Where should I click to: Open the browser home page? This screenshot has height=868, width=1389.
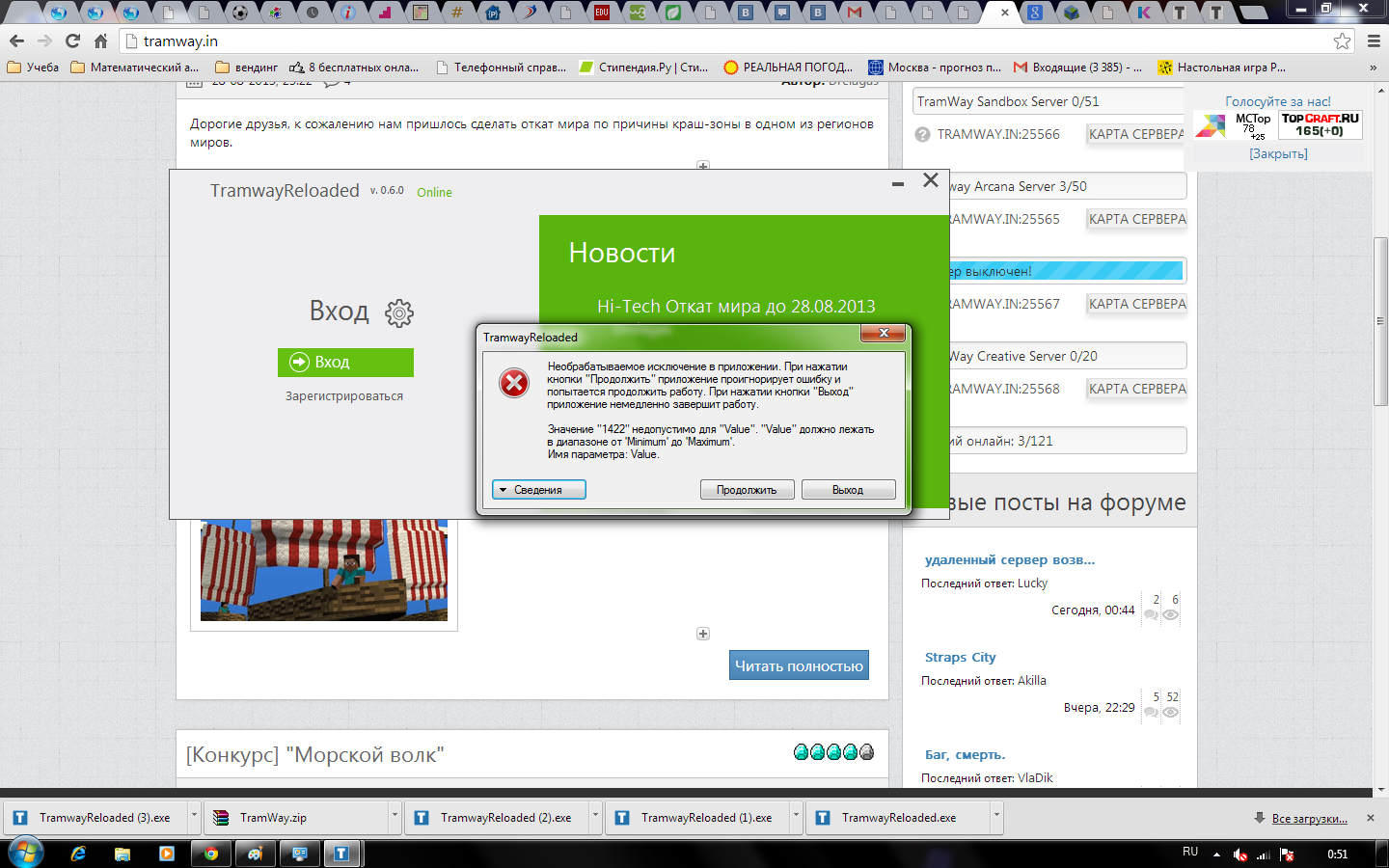pos(100,41)
